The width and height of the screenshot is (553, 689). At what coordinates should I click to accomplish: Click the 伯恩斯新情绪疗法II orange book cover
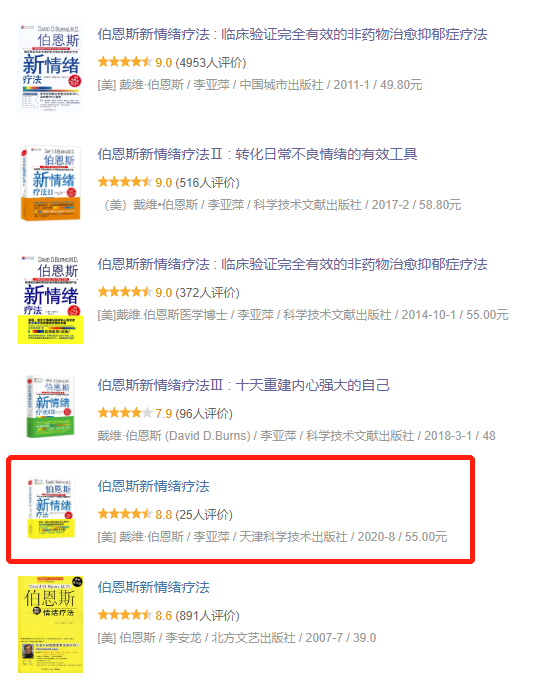(x=51, y=183)
